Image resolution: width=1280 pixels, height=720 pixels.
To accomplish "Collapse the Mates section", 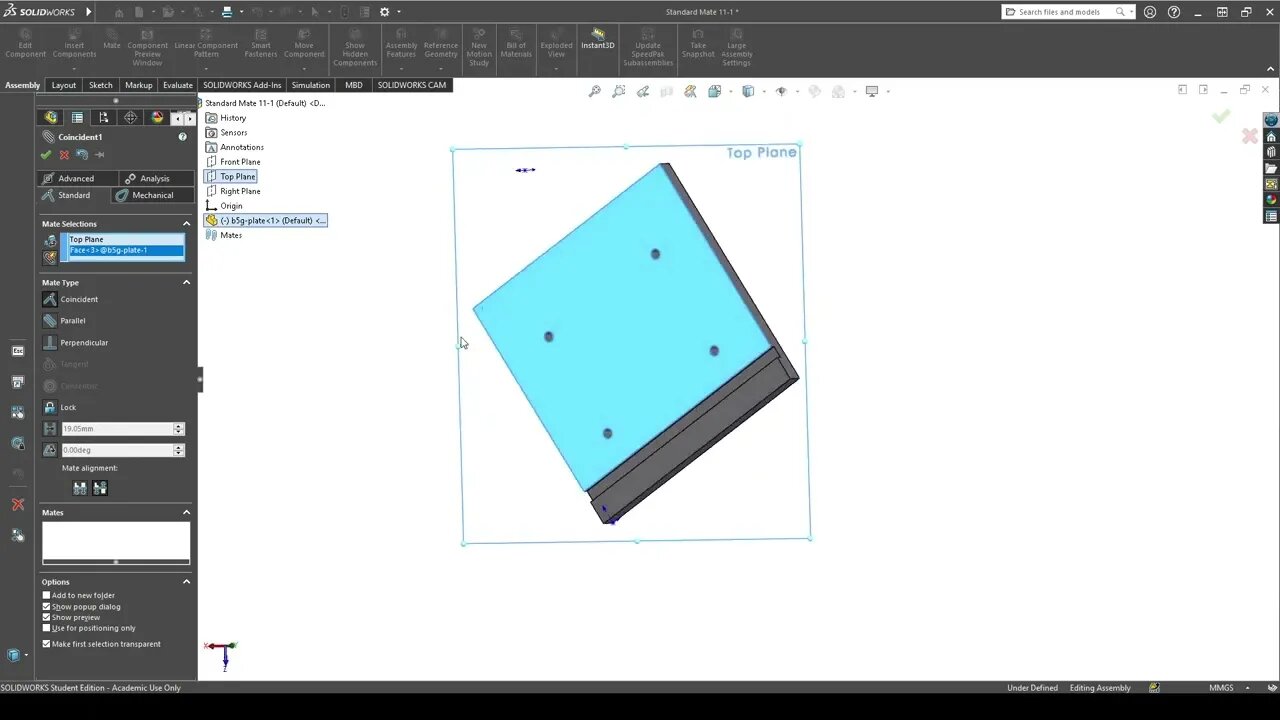I will pyautogui.click(x=186, y=513).
